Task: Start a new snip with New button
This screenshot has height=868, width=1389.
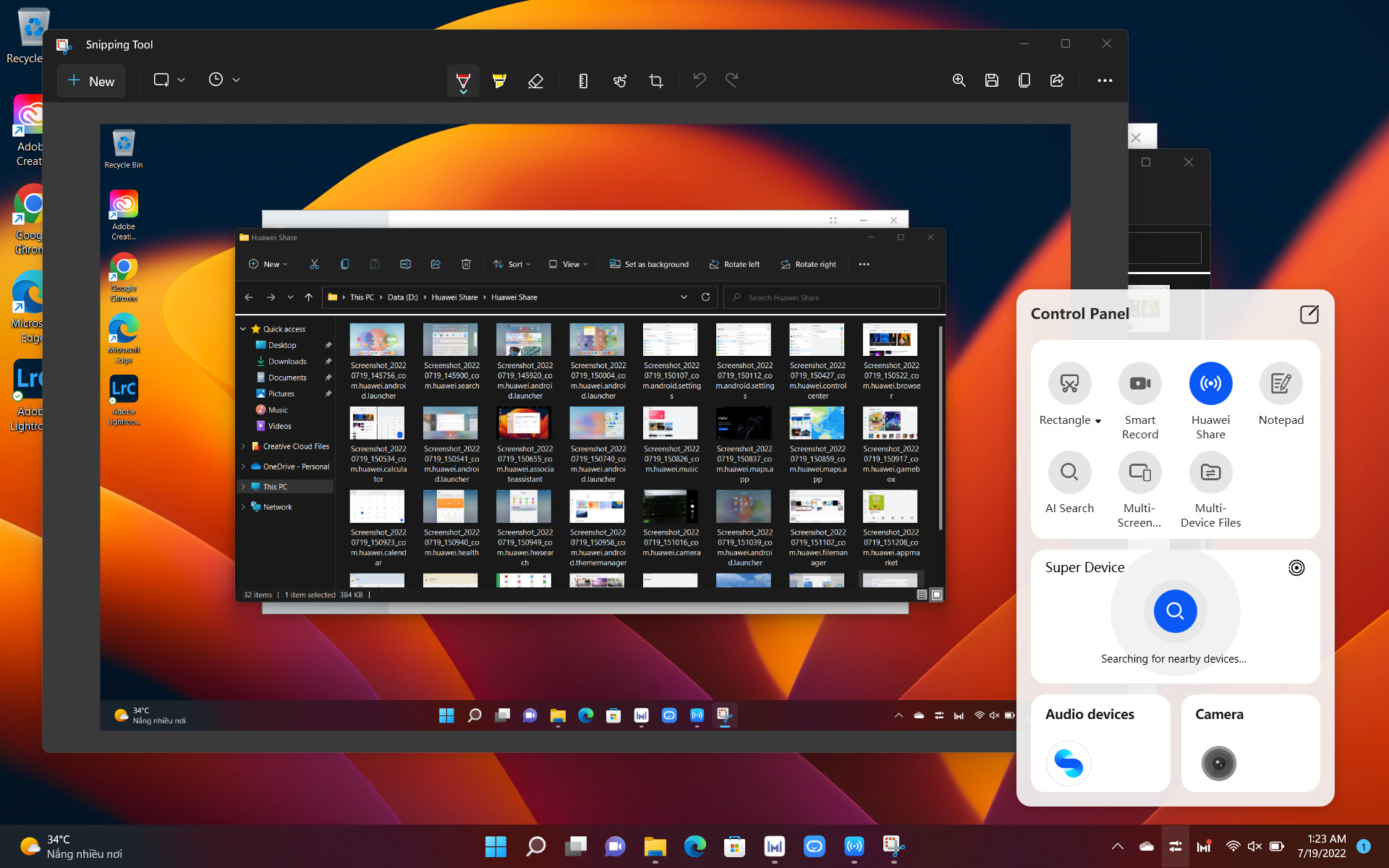Action: [91, 81]
